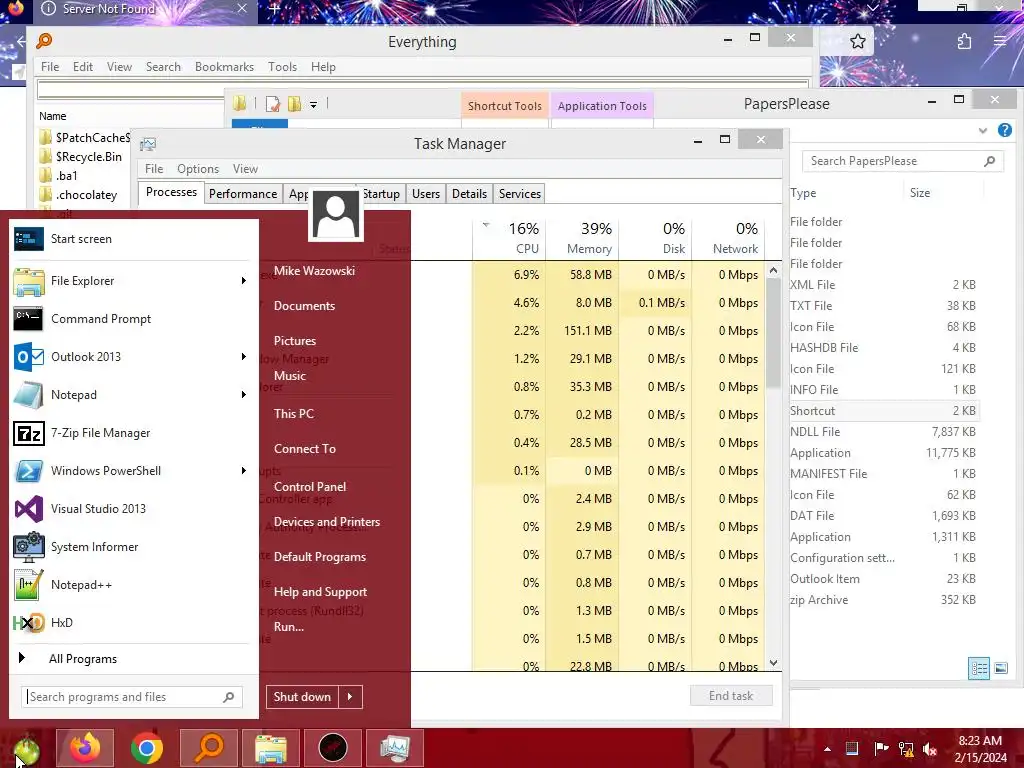Viewport: 1024px width, 768px height.
Task: Open Firefox extensions icon
Action: [965, 42]
